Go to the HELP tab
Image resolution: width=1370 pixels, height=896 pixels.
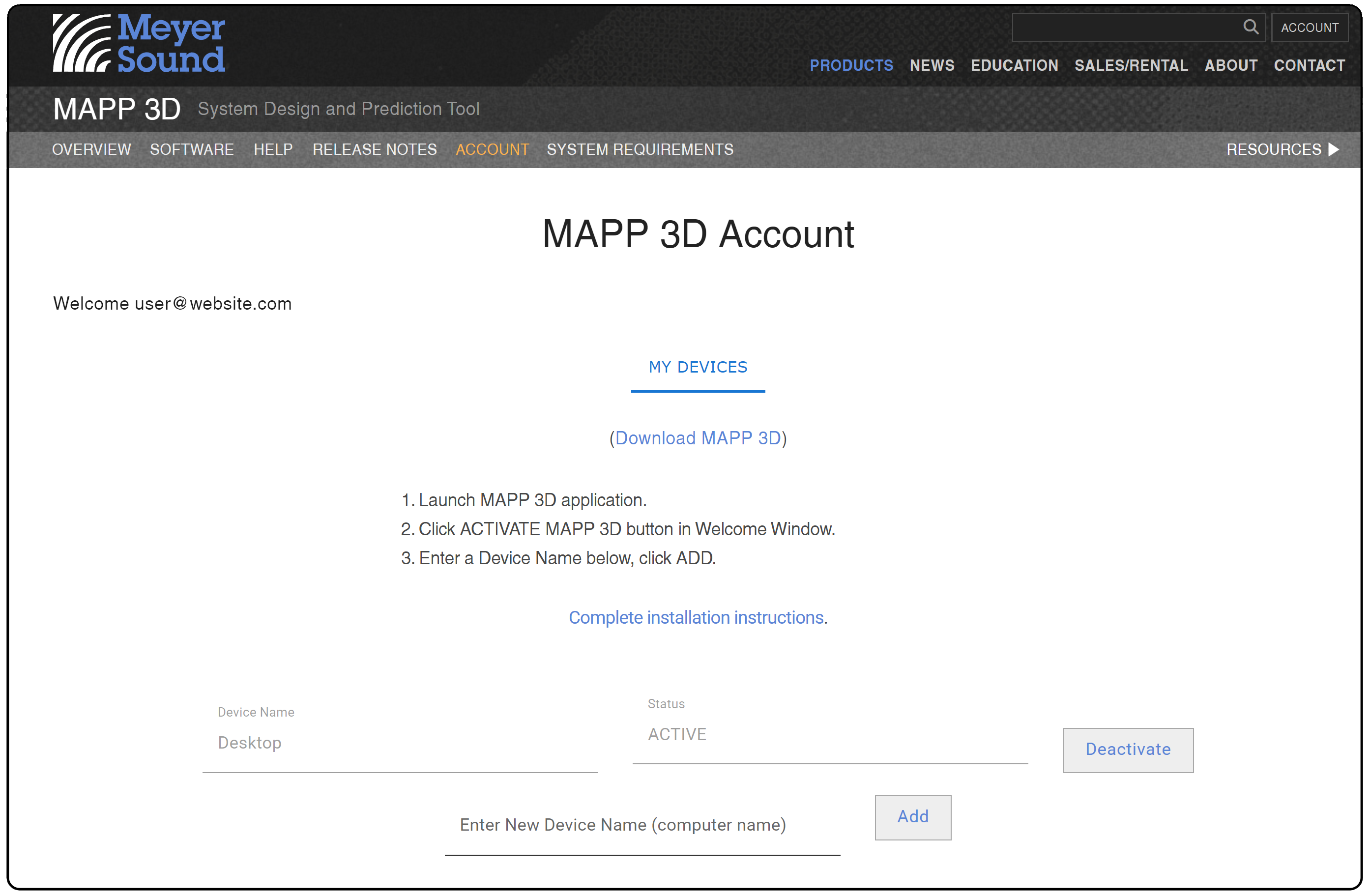[273, 149]
